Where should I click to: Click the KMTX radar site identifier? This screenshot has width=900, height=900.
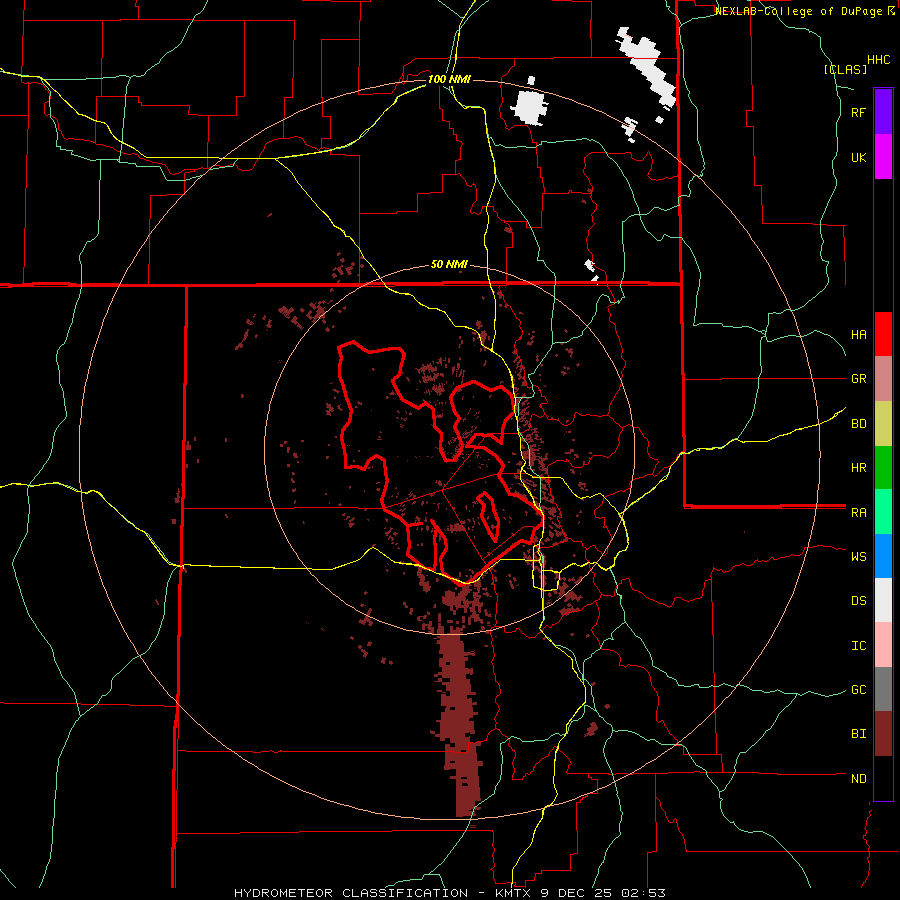click(x=513, y=893)
